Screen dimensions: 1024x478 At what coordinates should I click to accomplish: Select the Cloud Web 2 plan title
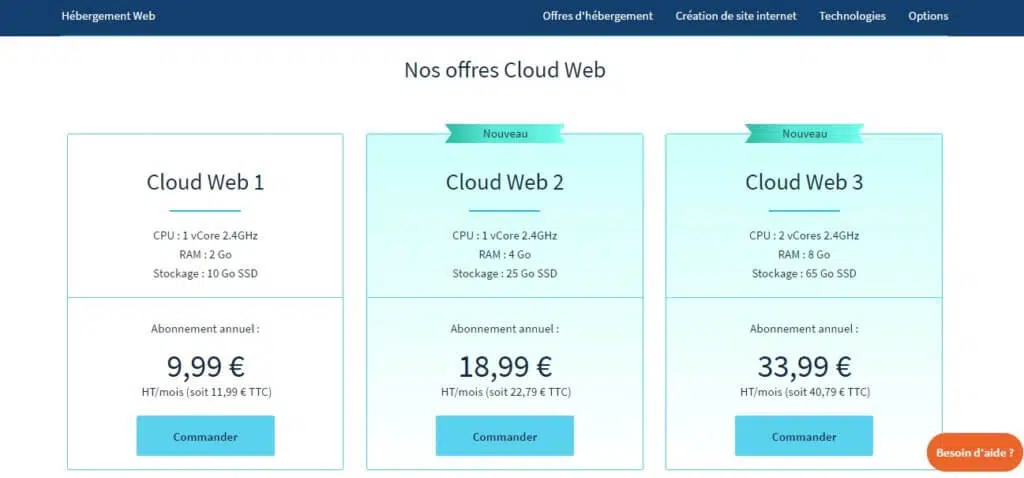tap(504, 182)
